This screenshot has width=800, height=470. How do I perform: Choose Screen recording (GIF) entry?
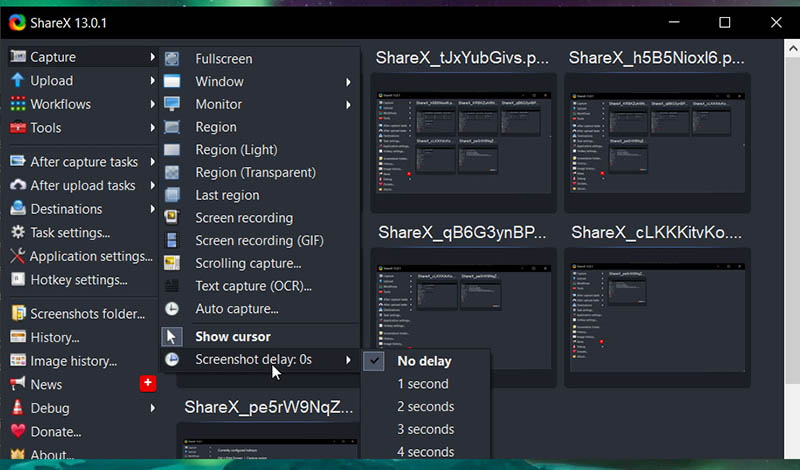pyautogui.click(x=260, y=240)
